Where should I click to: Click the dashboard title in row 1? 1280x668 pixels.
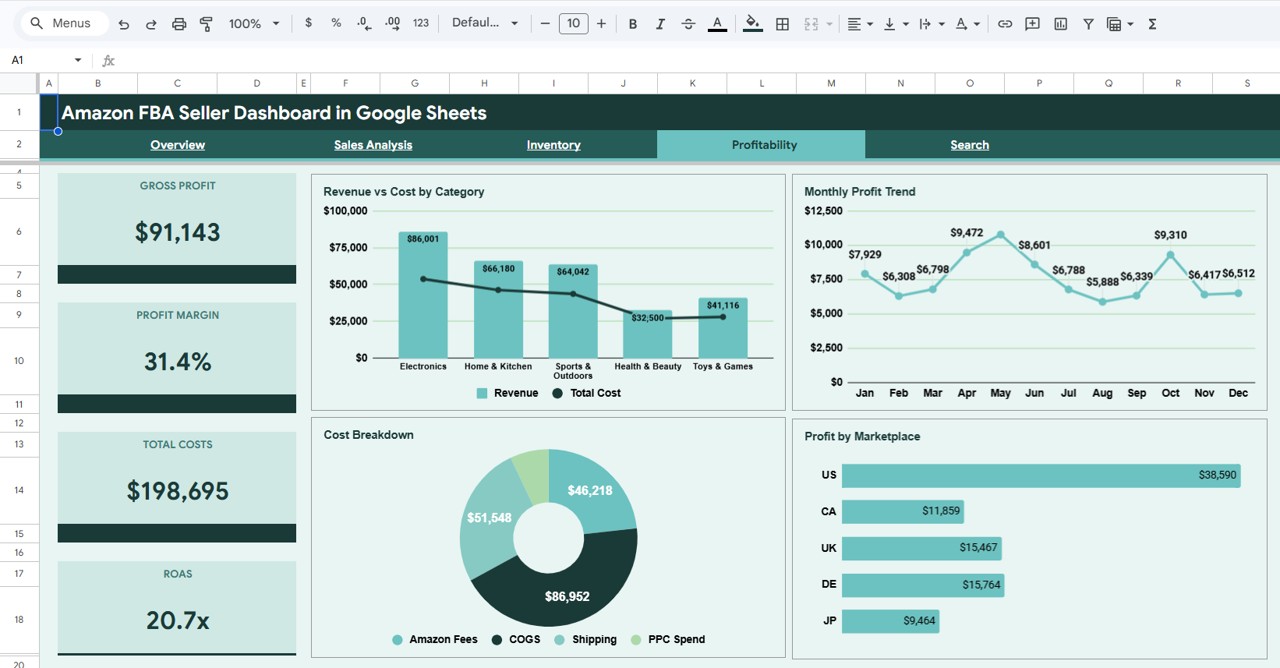pos(274,113)
